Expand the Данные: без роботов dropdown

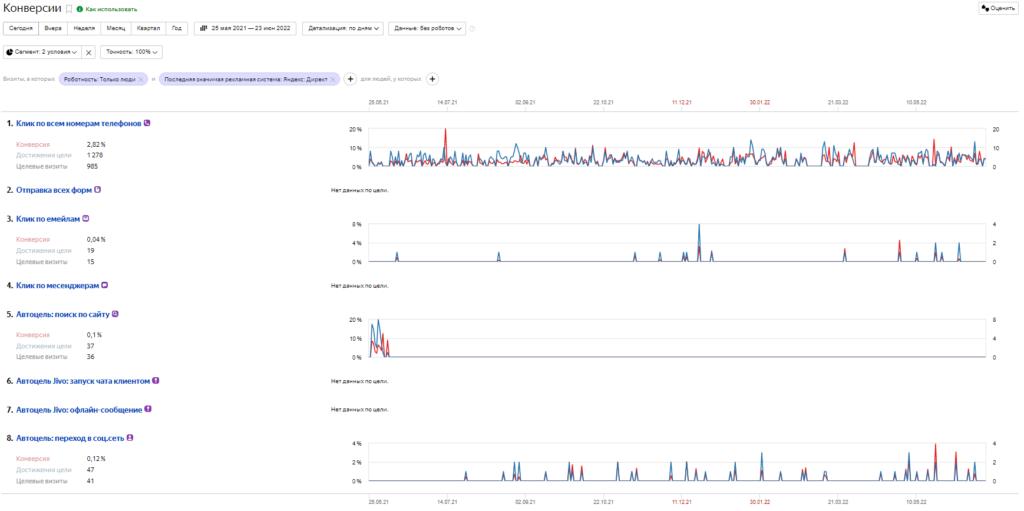[427, 29]
